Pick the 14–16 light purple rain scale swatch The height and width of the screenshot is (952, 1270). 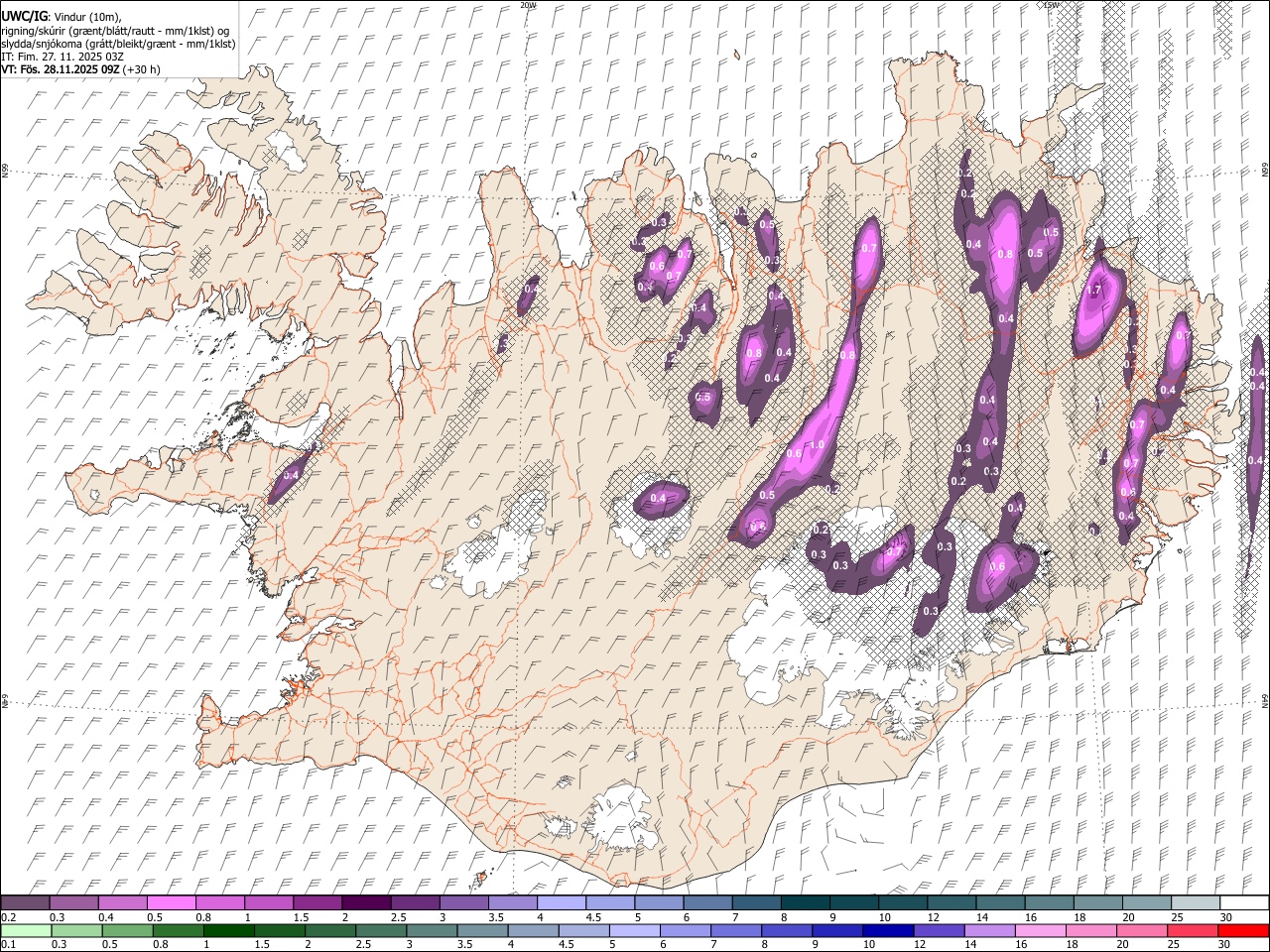click(989, 931)
